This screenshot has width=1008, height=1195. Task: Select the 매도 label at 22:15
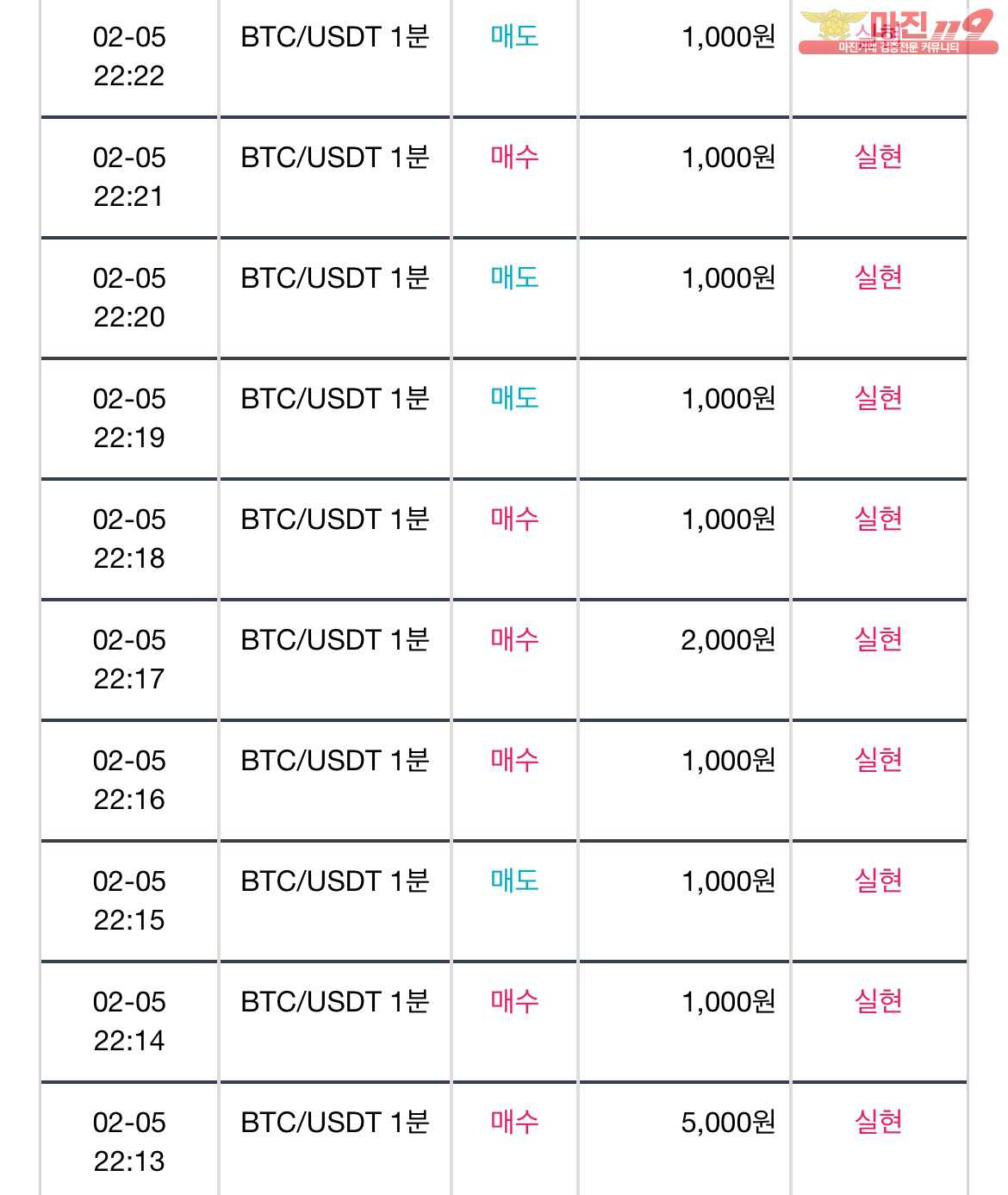tap(514, 881)
